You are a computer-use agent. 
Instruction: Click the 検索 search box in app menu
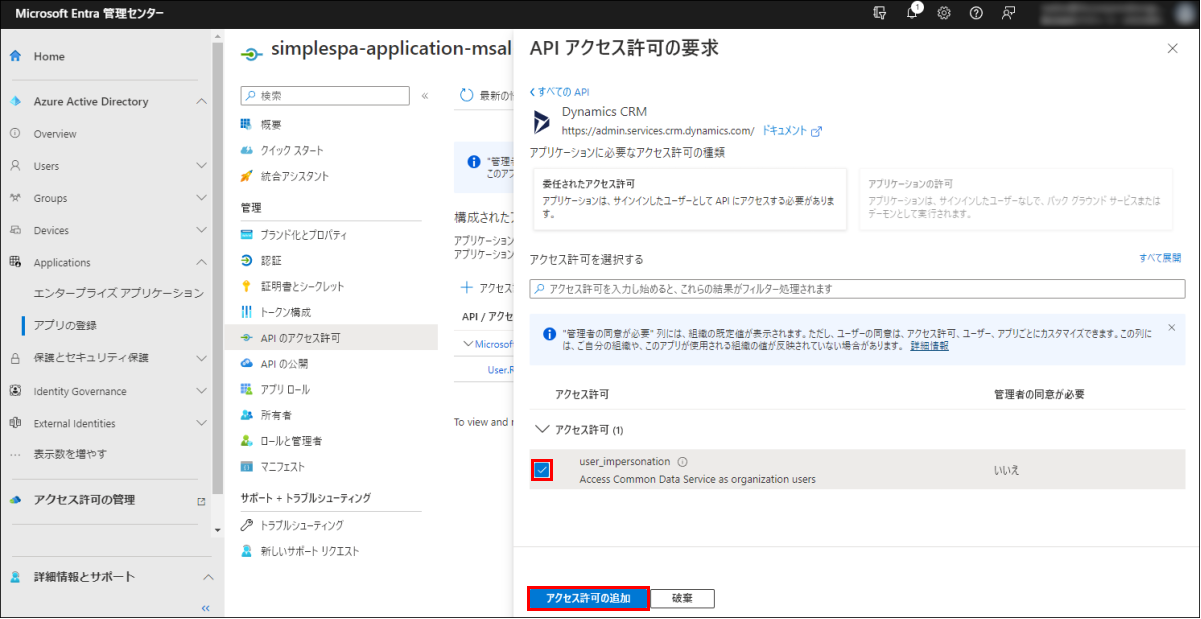[x=325, y=96]
